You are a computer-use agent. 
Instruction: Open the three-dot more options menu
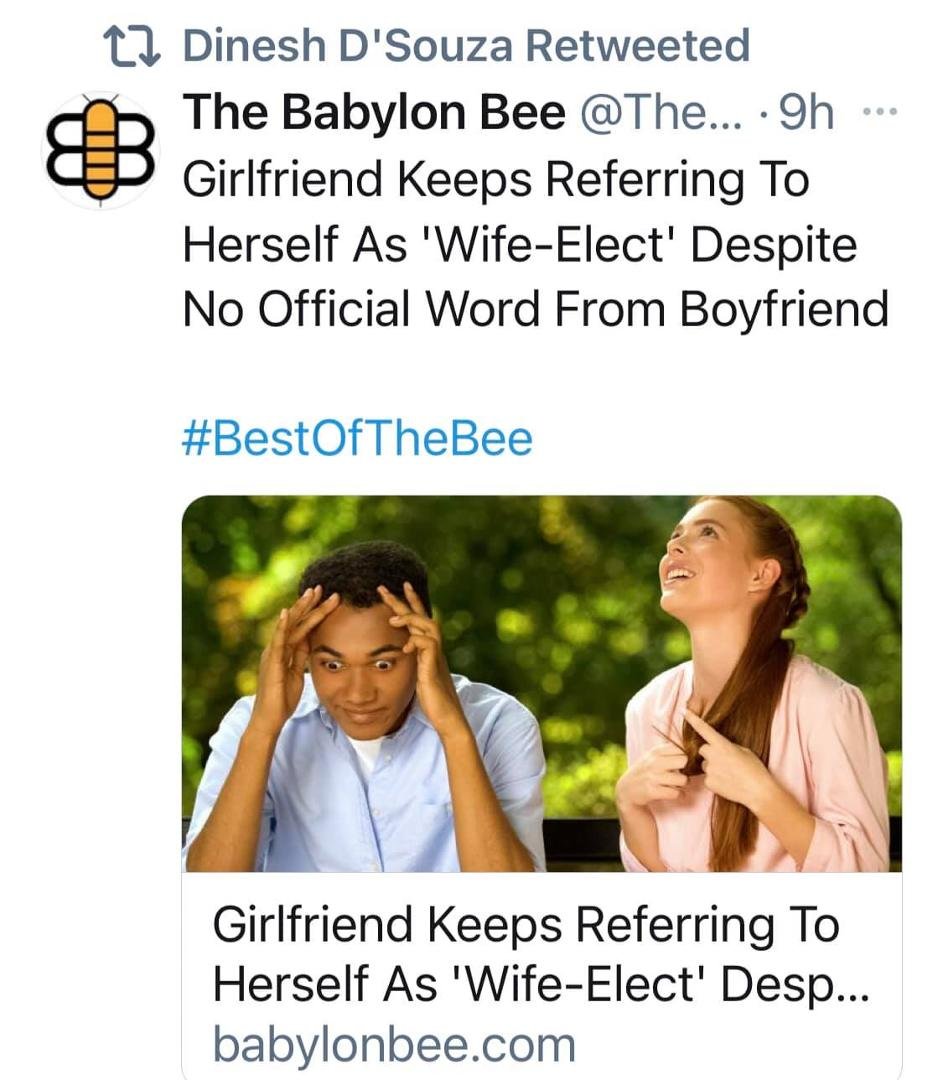(880, 111)
